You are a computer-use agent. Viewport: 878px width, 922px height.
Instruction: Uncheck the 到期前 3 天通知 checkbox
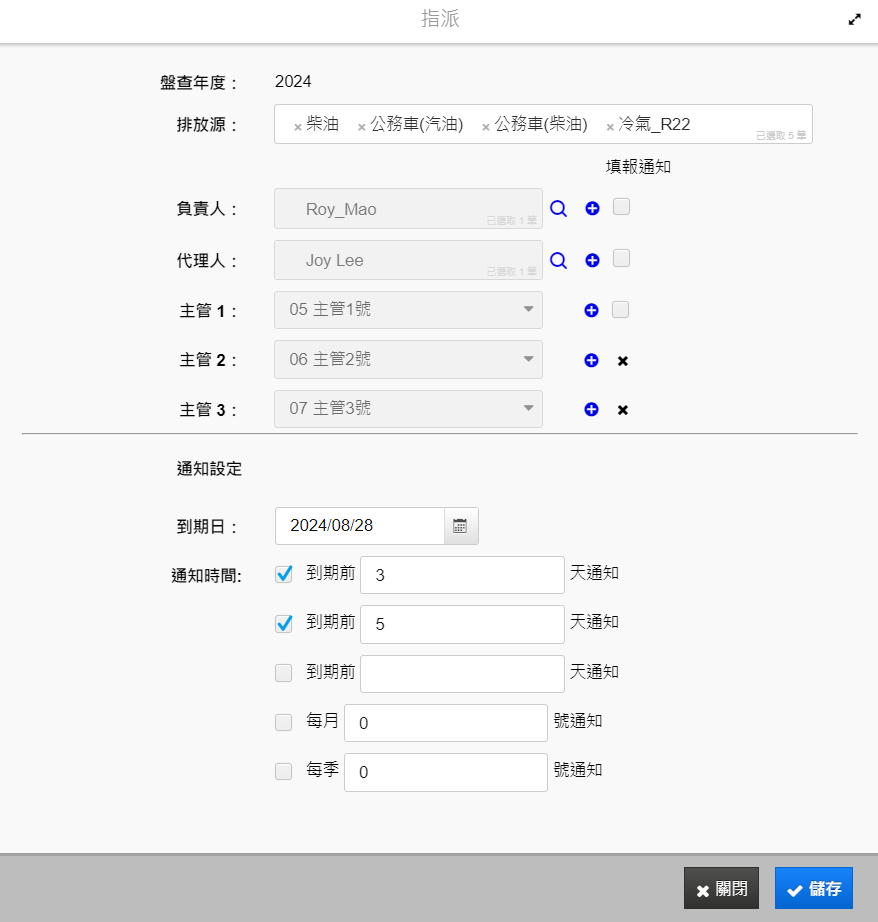pos(283,574)
